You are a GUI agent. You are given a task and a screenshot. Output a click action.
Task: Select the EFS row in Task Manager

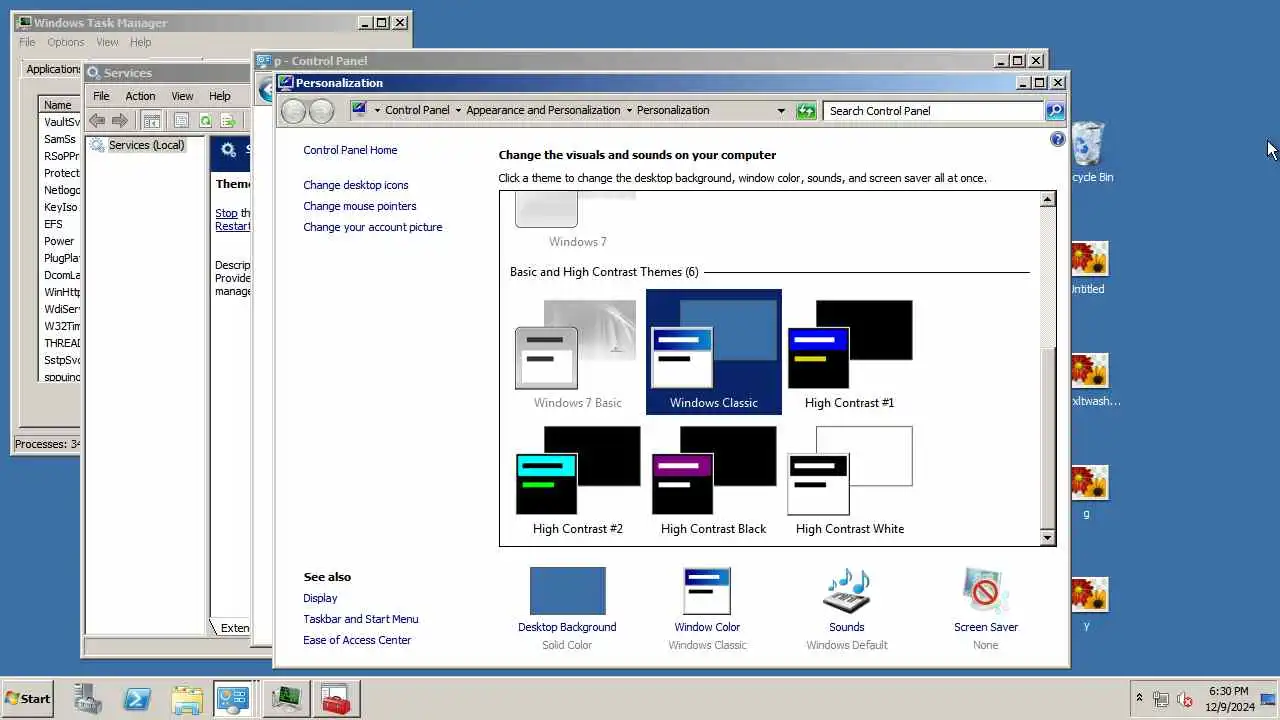[x=61, y=224]
